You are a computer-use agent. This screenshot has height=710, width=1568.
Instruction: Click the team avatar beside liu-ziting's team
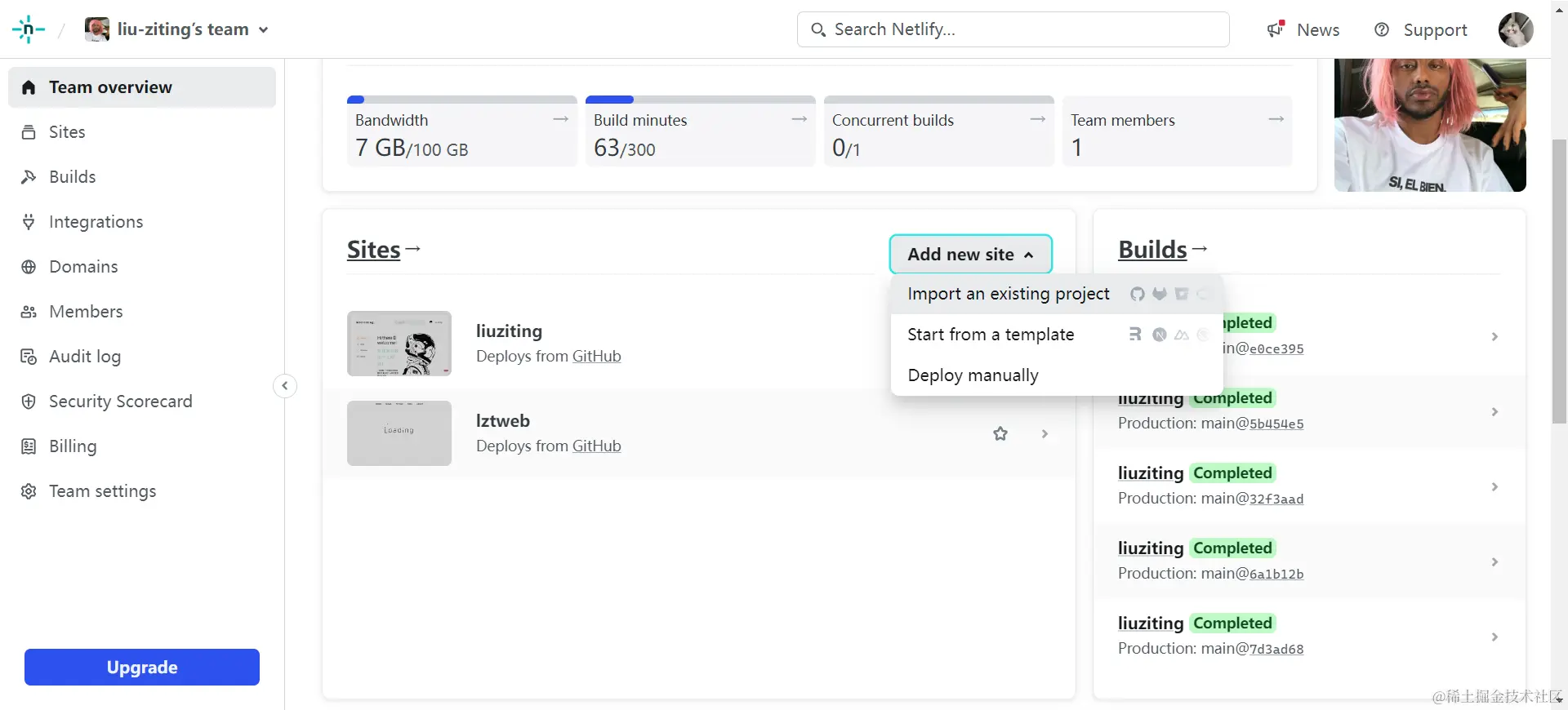point(97,29)
